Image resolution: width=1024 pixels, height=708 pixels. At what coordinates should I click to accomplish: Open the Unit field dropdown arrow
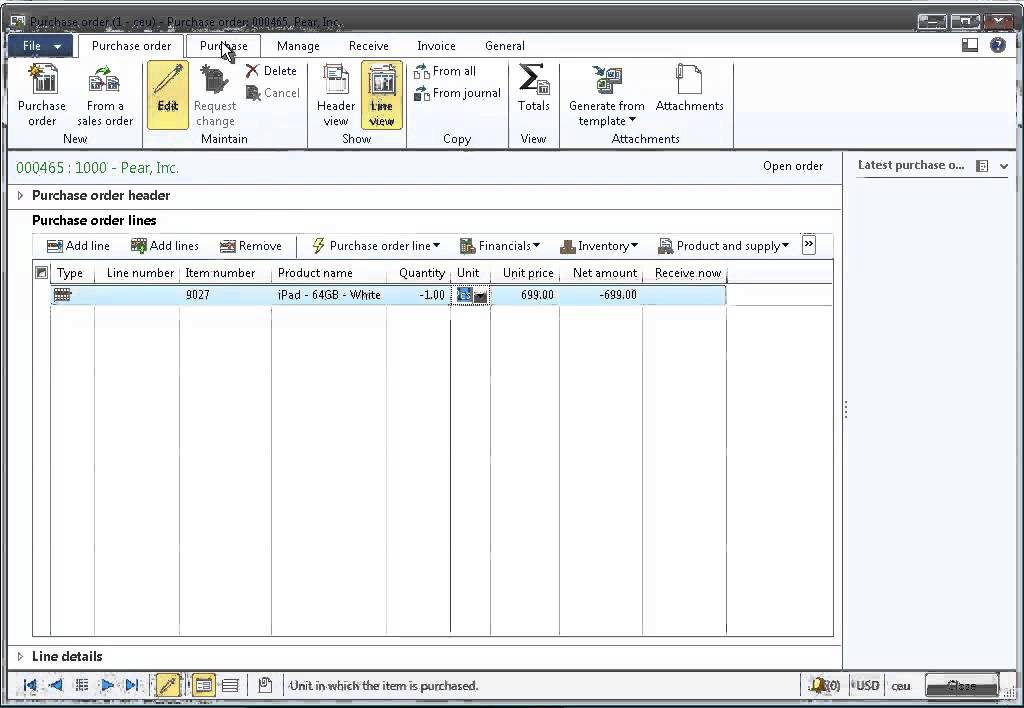click(x=480, y=296)
